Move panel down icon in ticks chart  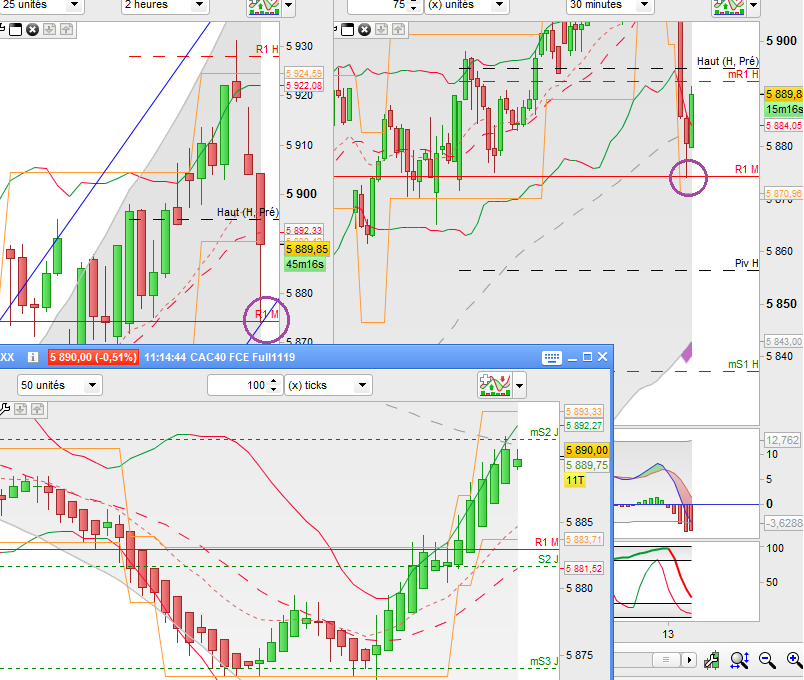point(21,409)
